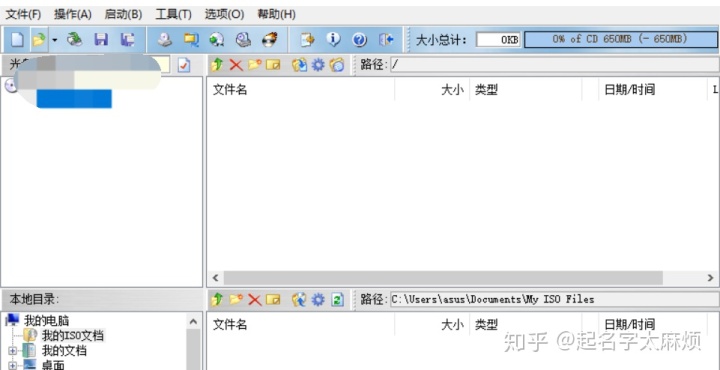The width and height of the screenshot is (720, 370).
Task: Go up one level in local pane
Action: [x=217, y=300]
